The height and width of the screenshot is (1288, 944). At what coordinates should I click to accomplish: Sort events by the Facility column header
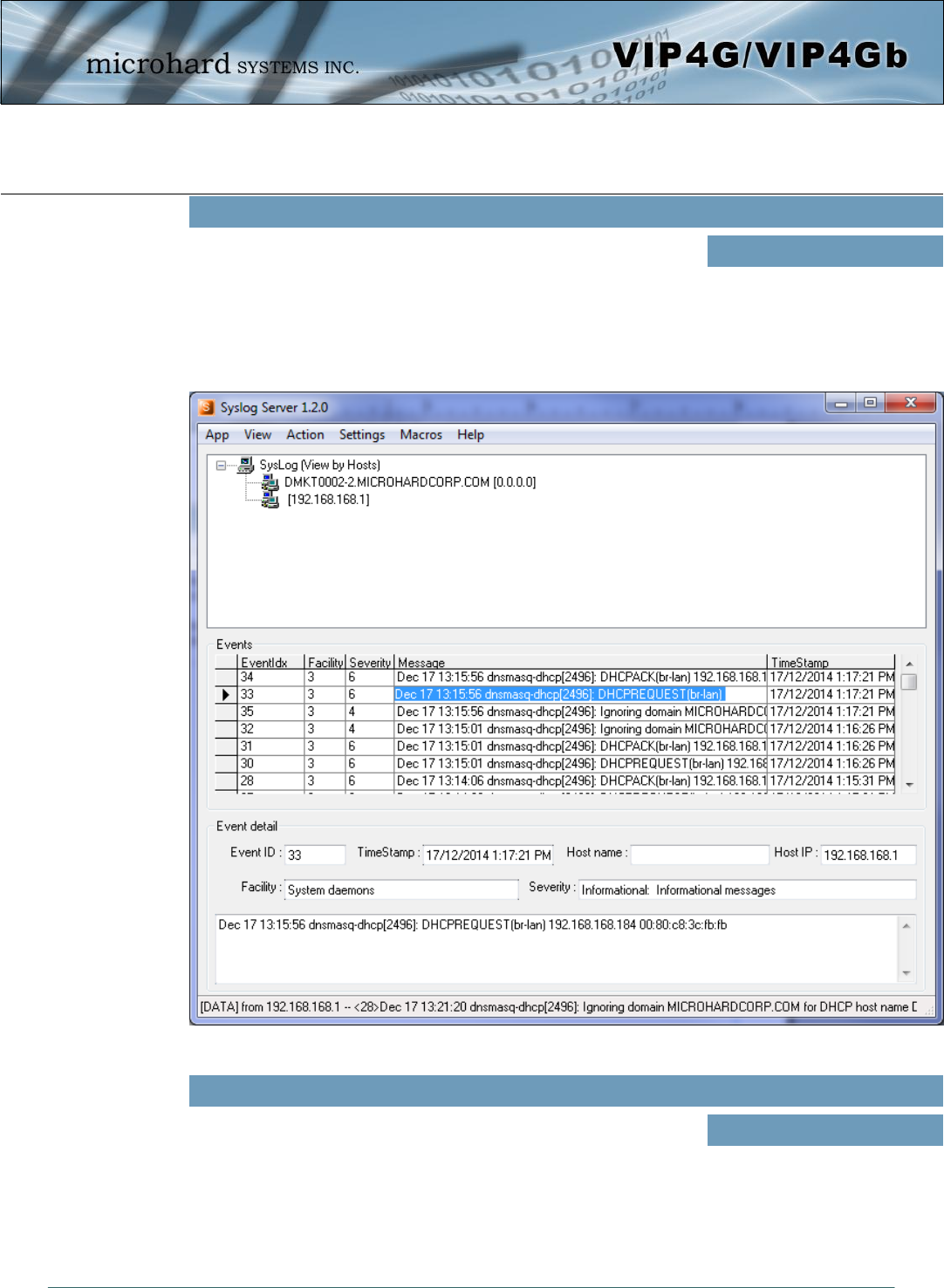point(325,663)
